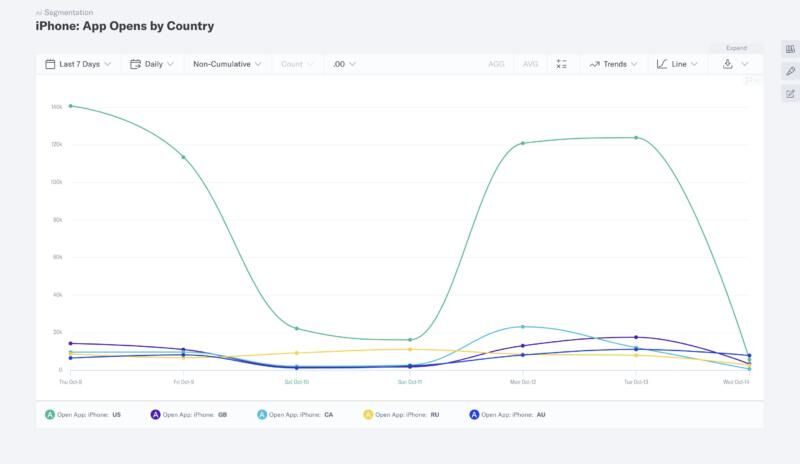Expand the Trends dropdown chevron
This screenshot has width=800, height=464.
[x=634, y=64]
